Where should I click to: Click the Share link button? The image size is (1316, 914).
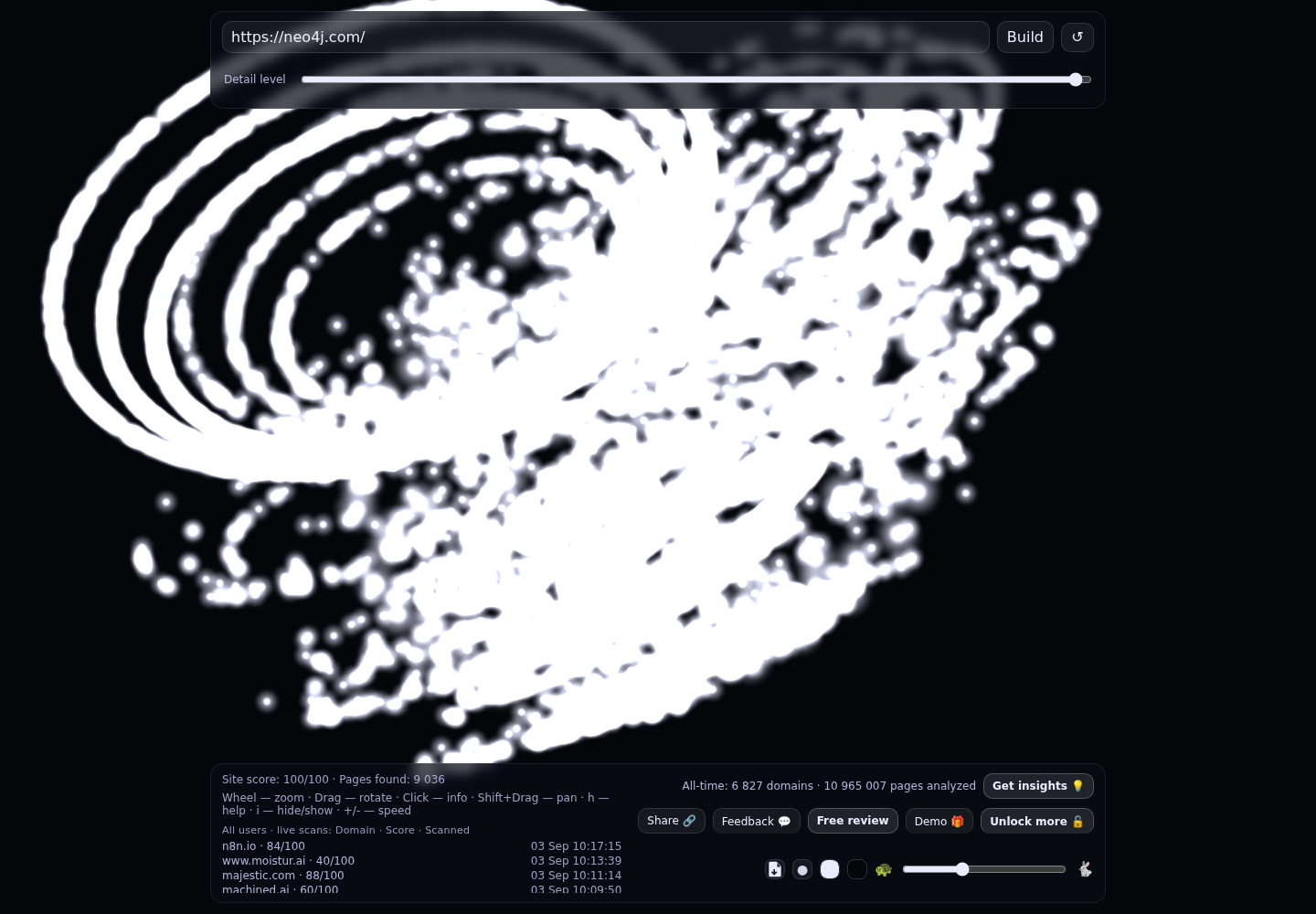672,821
